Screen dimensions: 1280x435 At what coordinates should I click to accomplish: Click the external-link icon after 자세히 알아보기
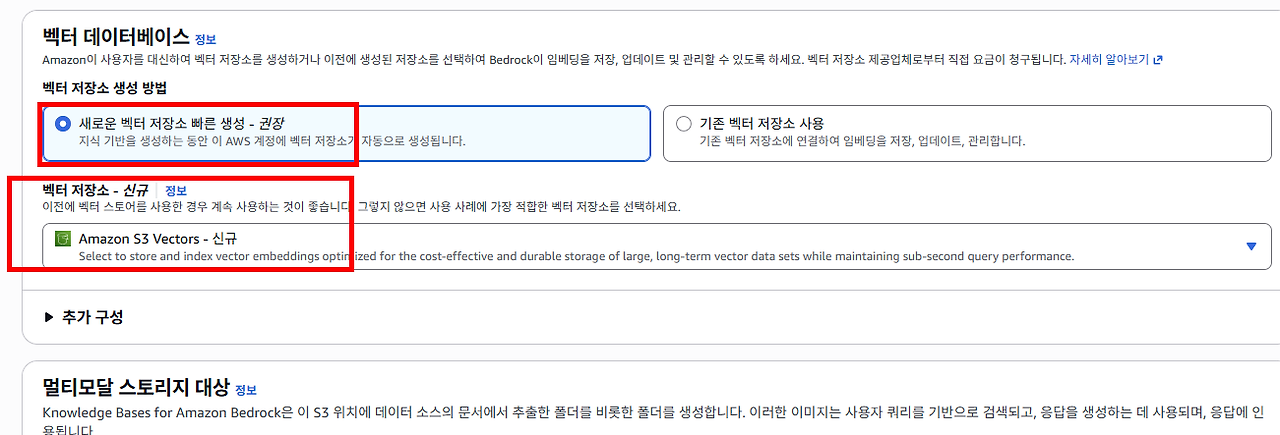click(x=1158, y=60)
